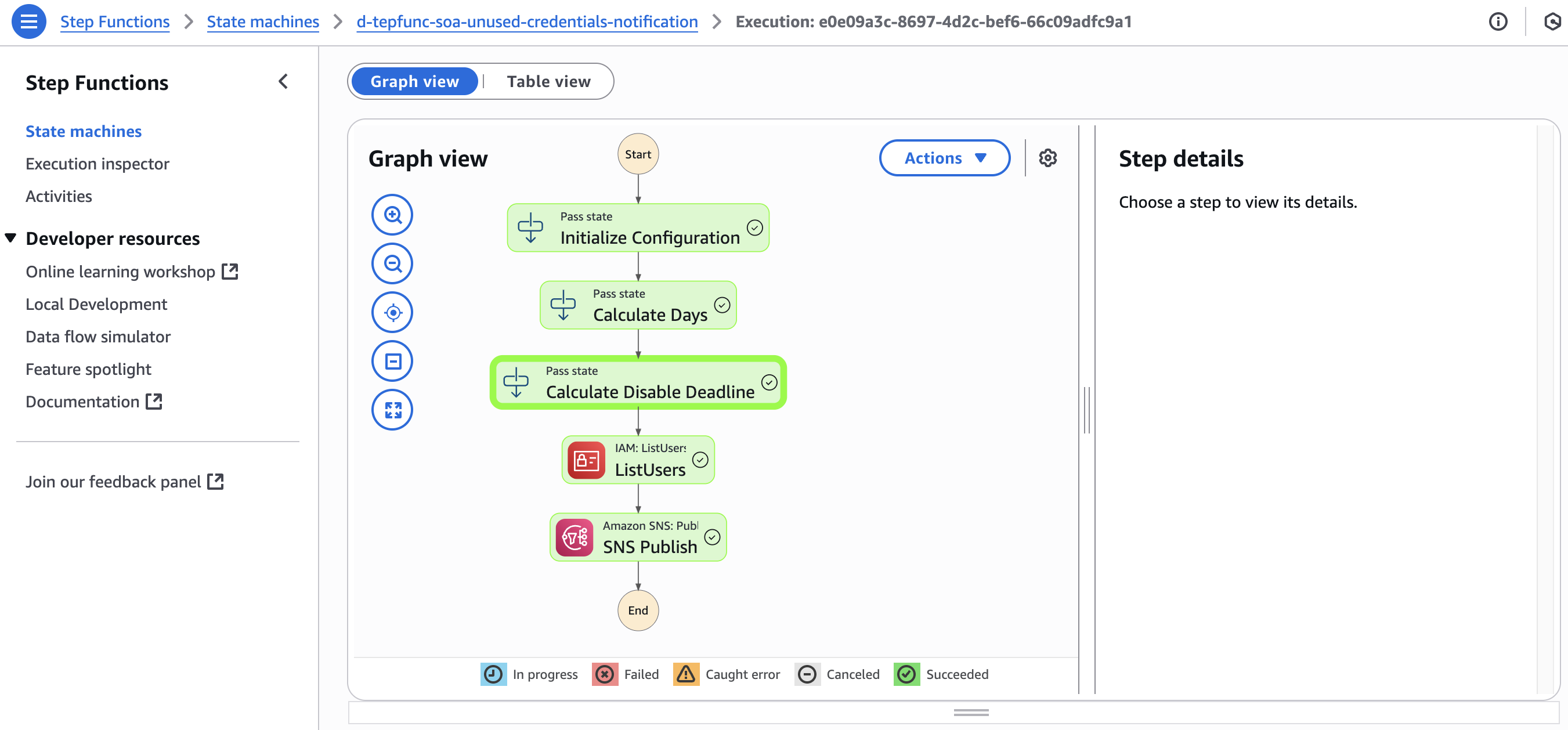Open the hamburger navigation menu
Viewport: 1568px width, 730px height.
28,21
